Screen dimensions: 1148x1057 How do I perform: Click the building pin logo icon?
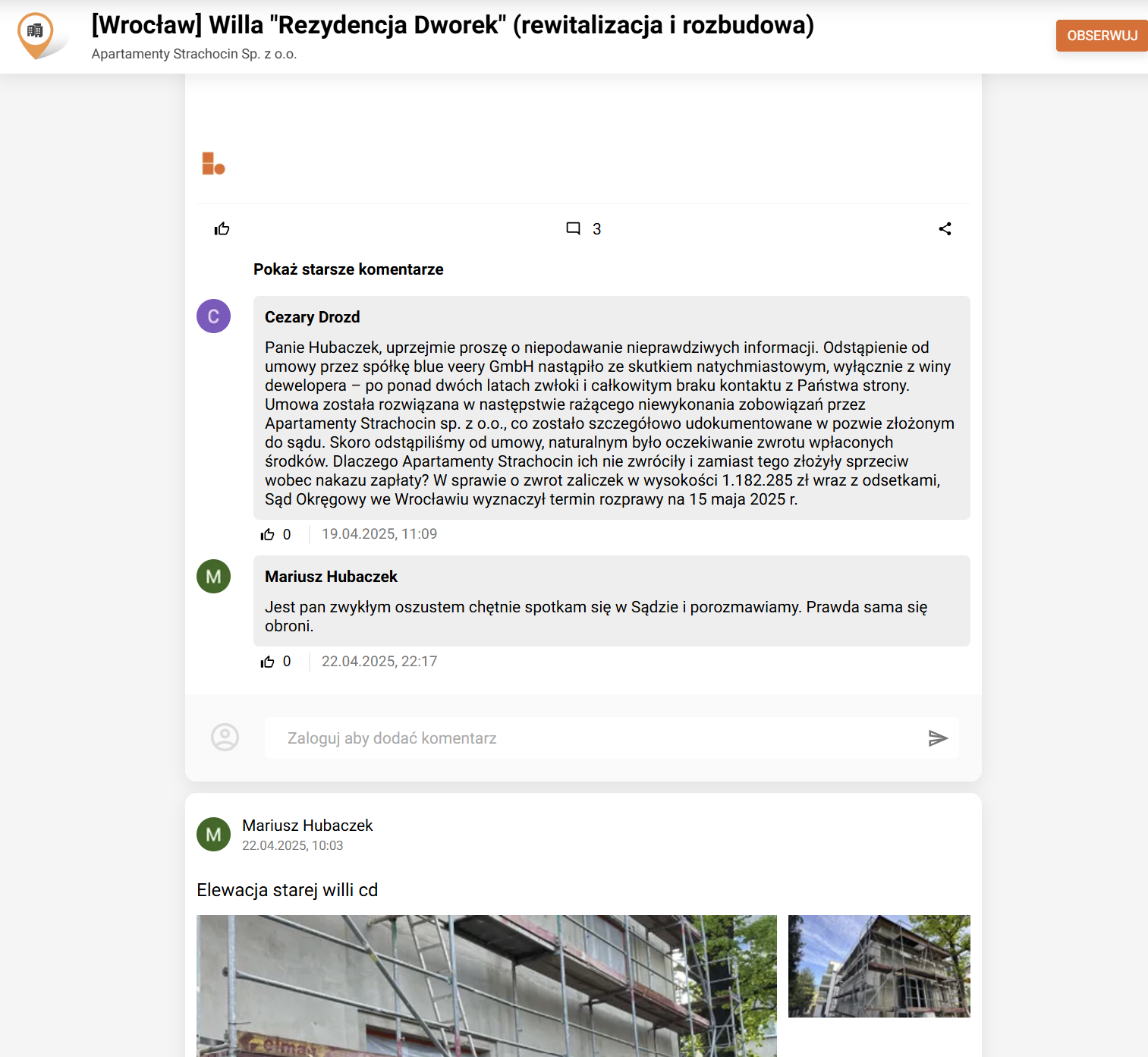(x=36, y=35)
